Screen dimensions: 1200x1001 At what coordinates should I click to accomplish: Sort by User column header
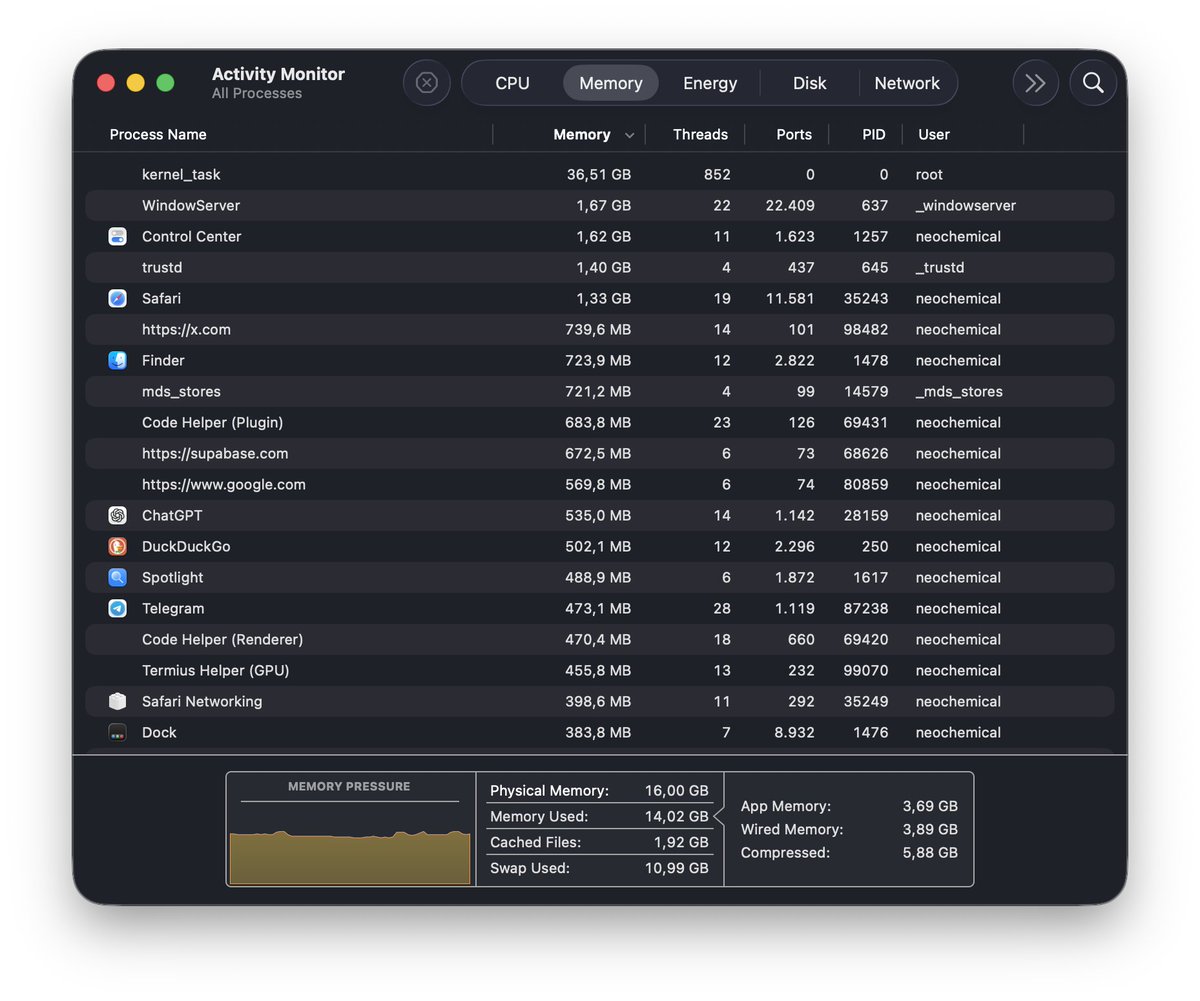[934, 134]
